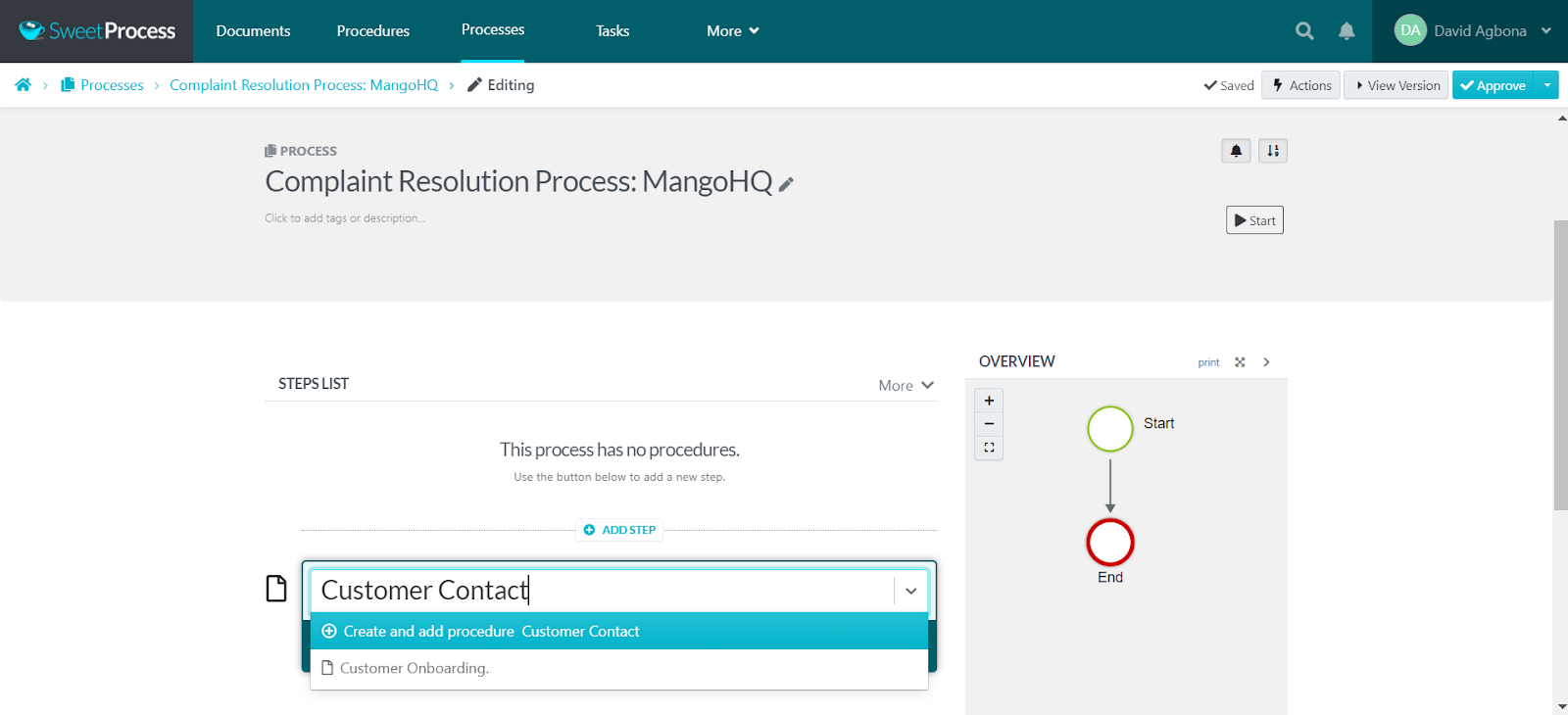The width and height of the screenshot is (1568, 715).
Task: Click to add tags or description
Action: pos(345,218)
